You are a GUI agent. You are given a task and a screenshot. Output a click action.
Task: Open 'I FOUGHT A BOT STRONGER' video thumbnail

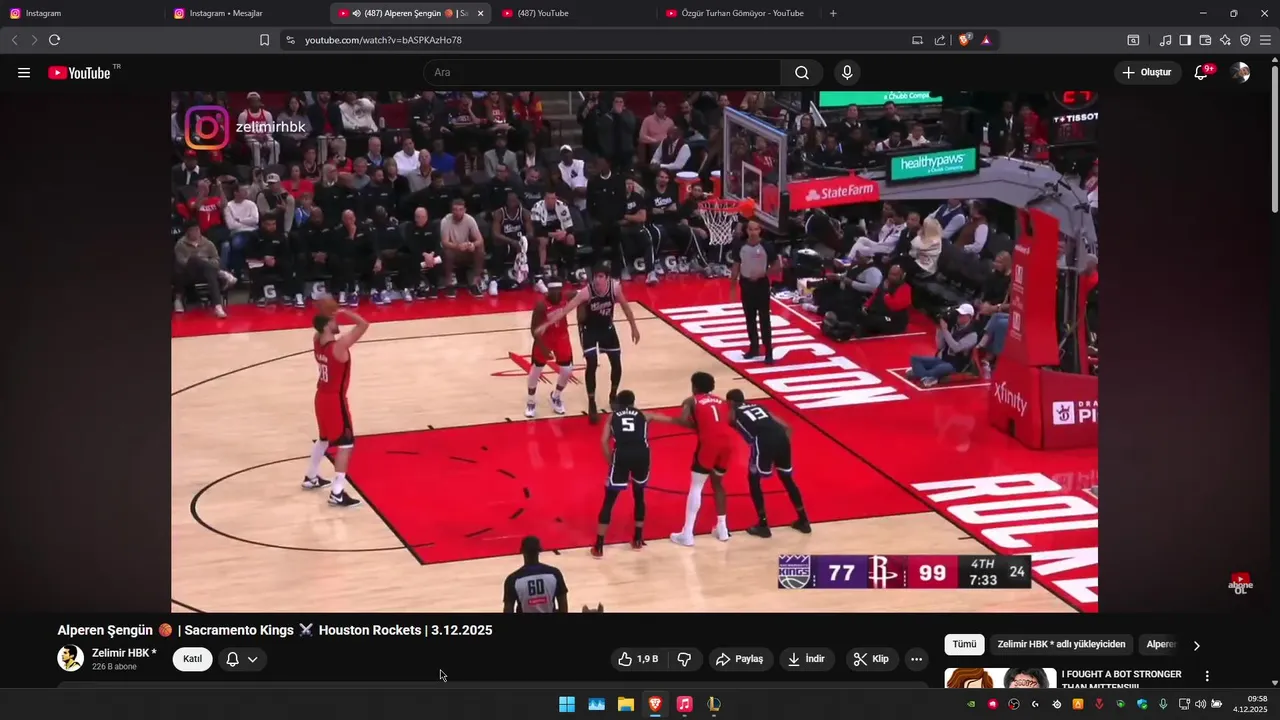[1000, 678]
